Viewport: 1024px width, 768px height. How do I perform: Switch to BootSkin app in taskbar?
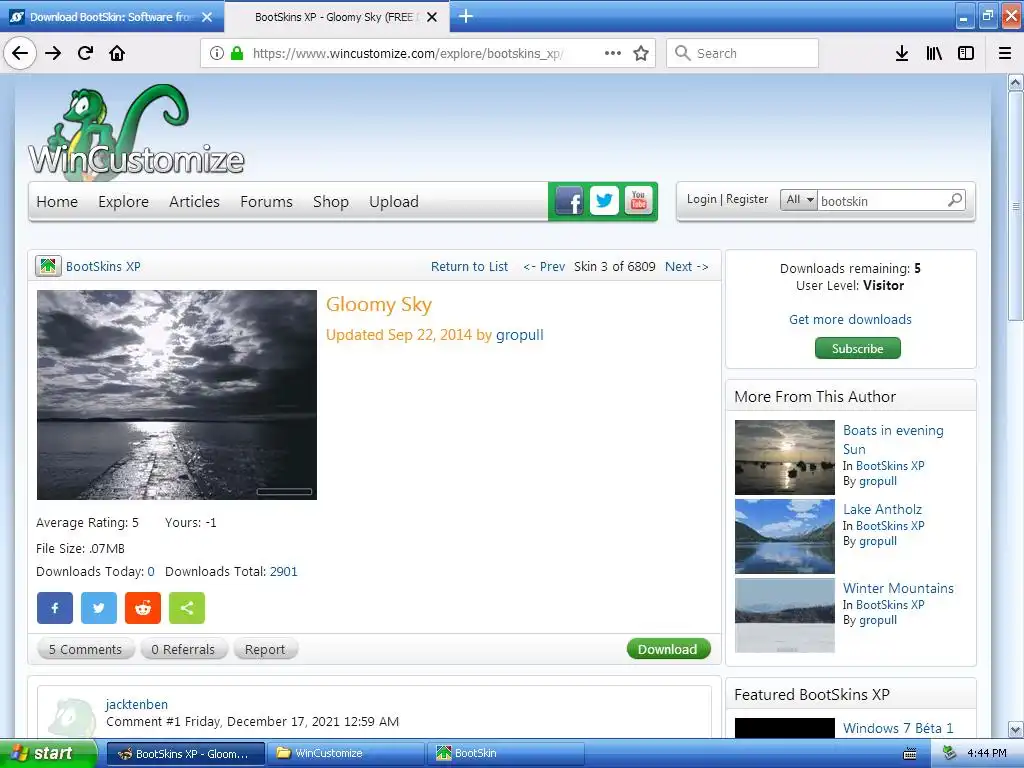[505, 753]
